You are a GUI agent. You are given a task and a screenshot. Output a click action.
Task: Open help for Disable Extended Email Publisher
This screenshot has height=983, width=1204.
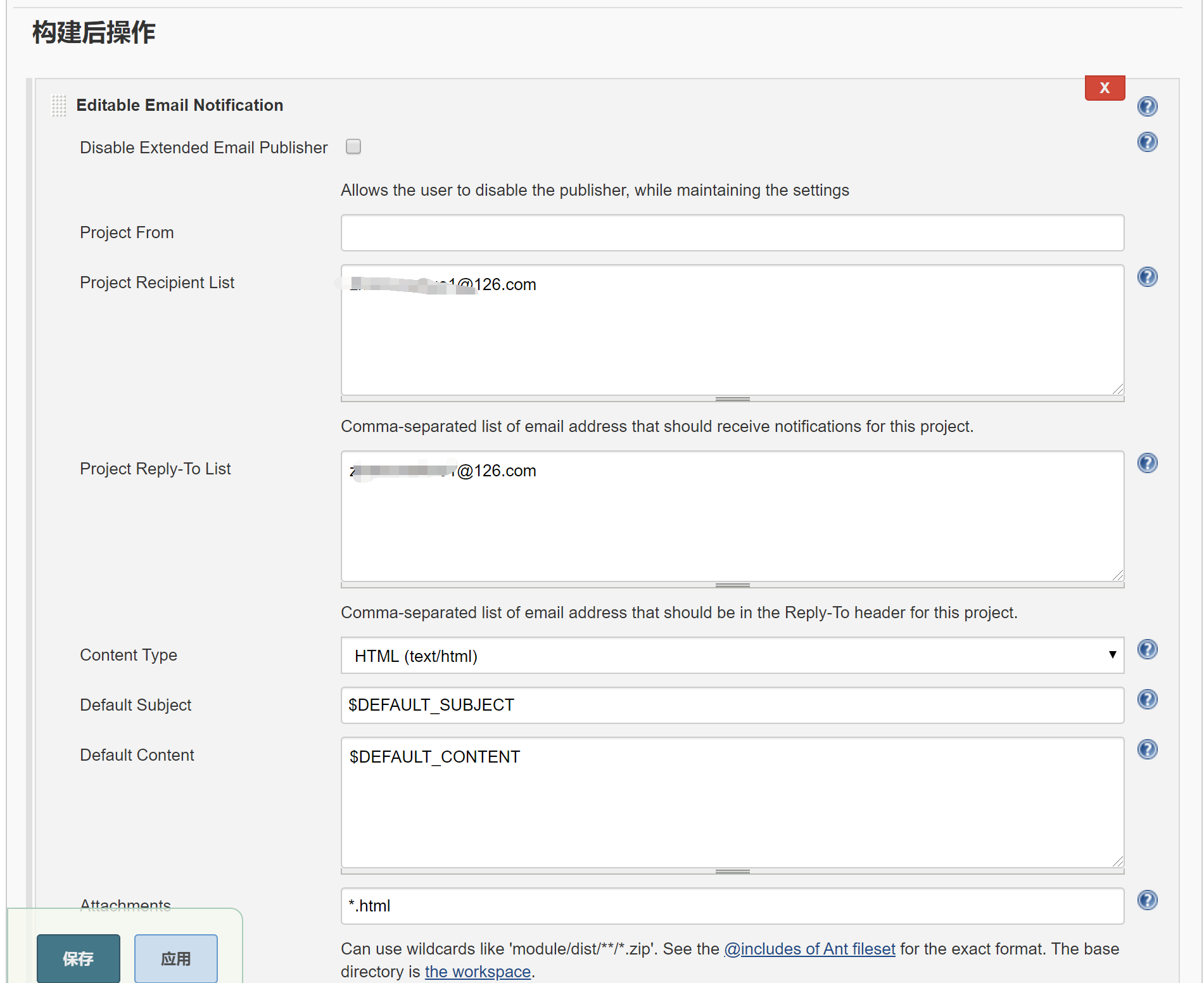point(1147,142)
